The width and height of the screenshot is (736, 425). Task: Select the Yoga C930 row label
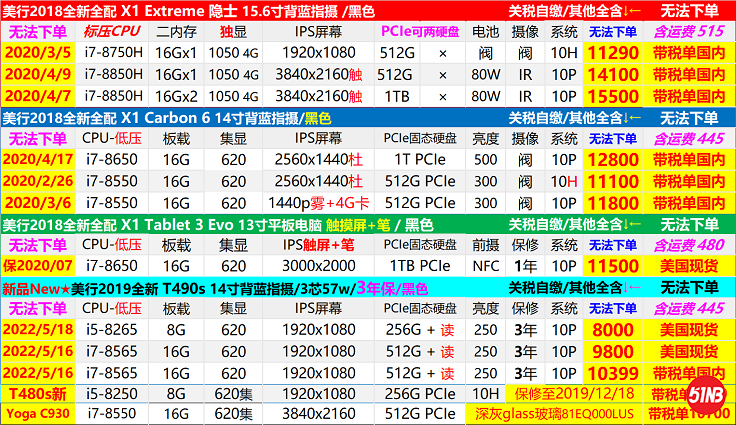pos(38,414)
